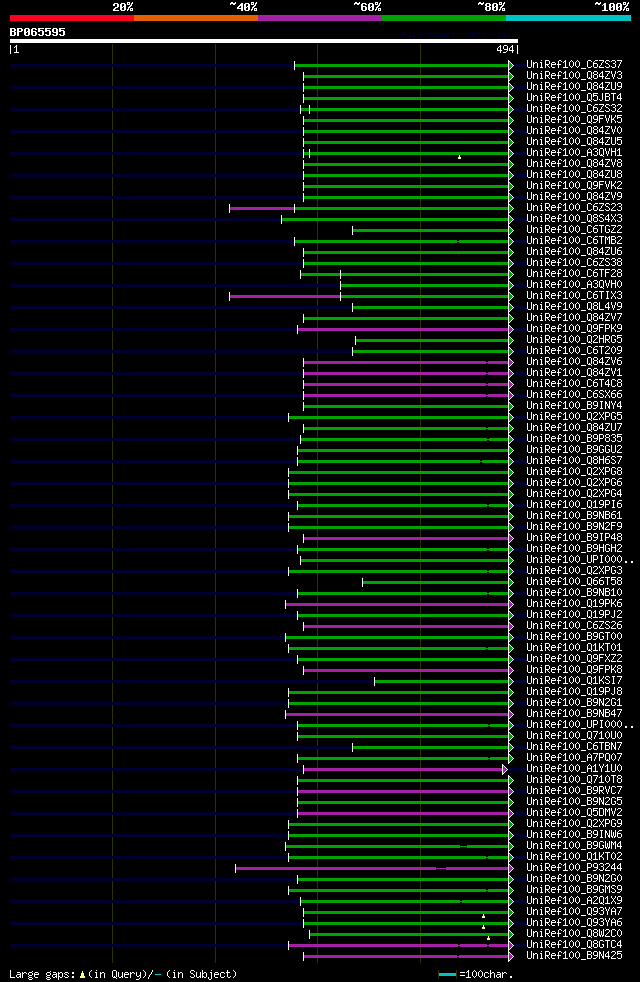Select the UniRef100_Q19PK6 label
640x982 pixels.
574,604
